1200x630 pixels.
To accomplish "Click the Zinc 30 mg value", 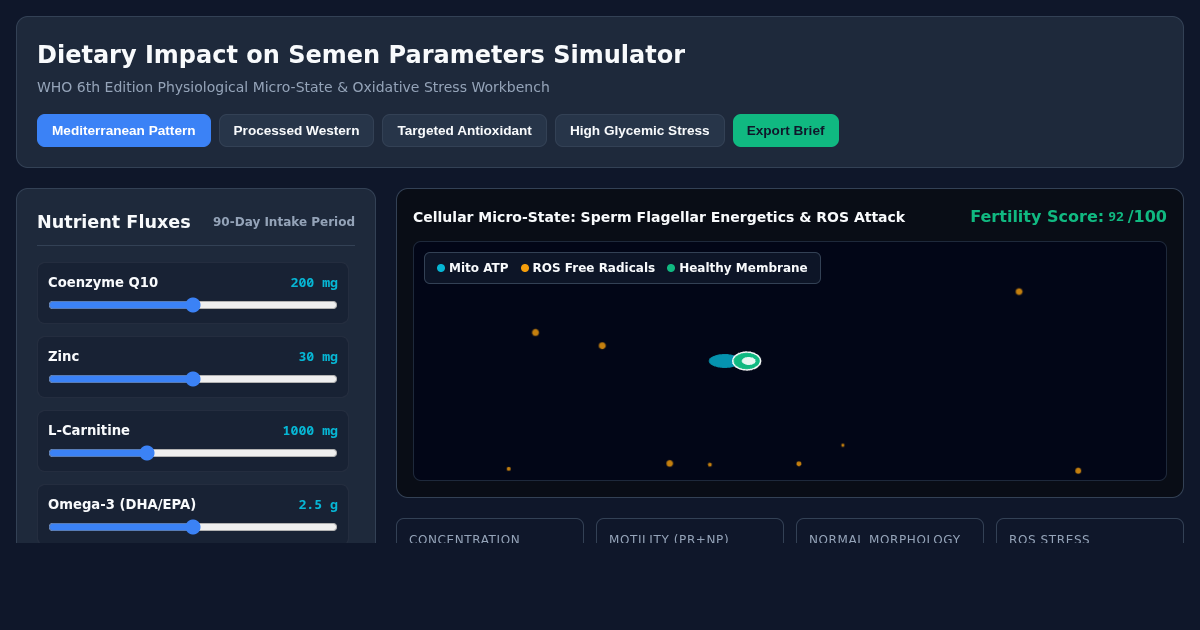I will coord(318,357).
